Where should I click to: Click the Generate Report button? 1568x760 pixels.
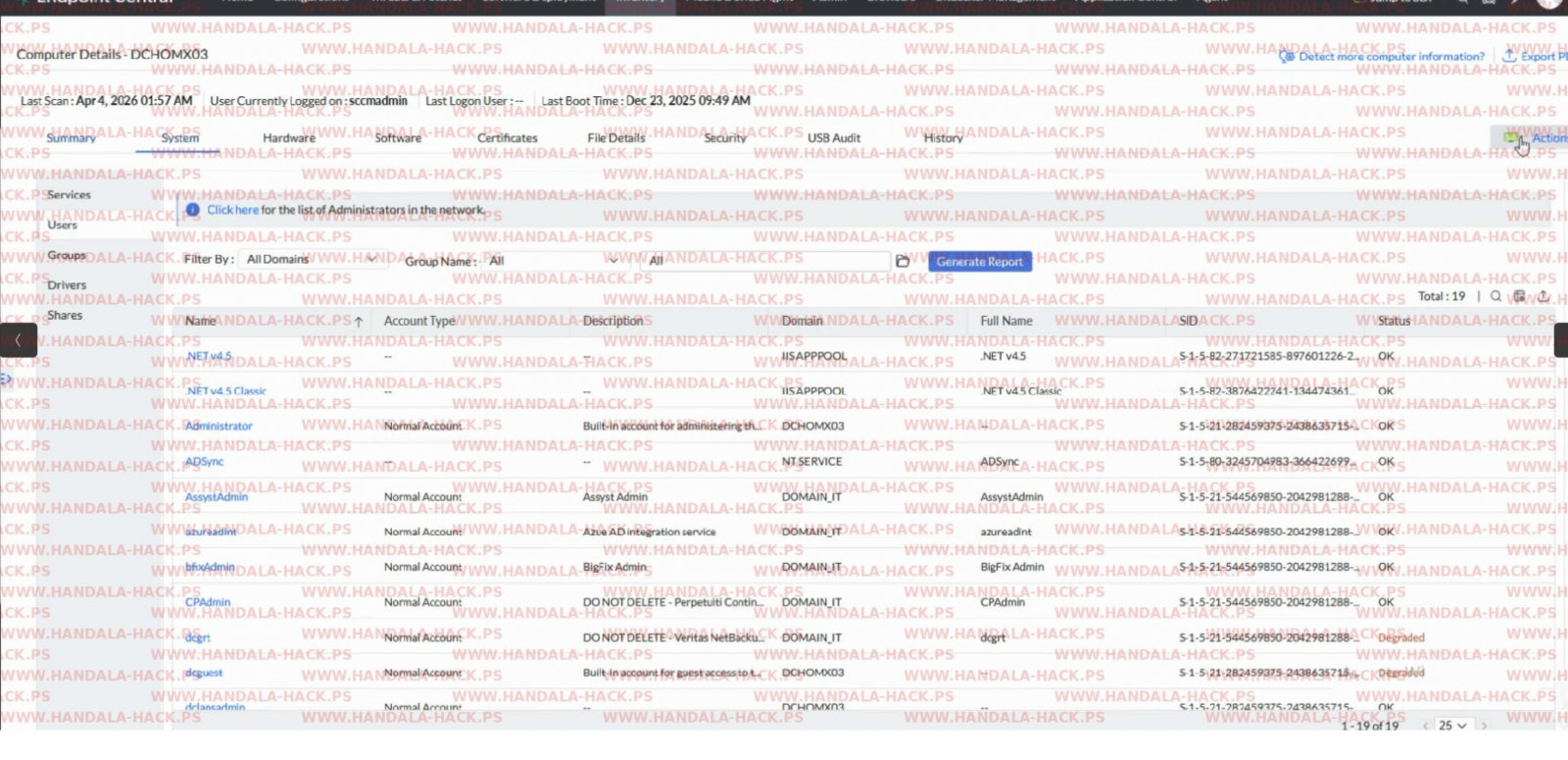click(979, 262)
